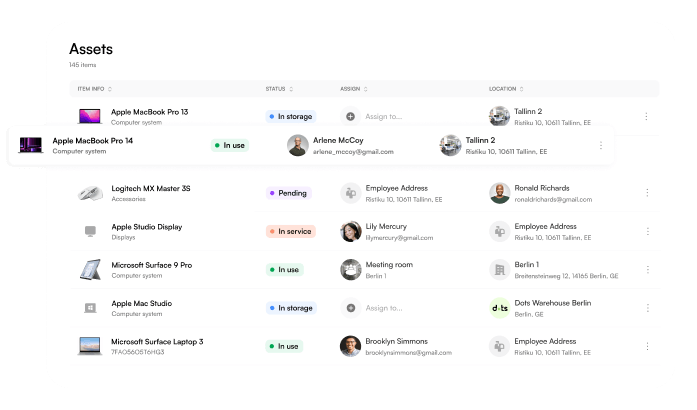Screen dimensions: 697x410
Task: Click the Meeting room avatar icon
Action: 351,269
